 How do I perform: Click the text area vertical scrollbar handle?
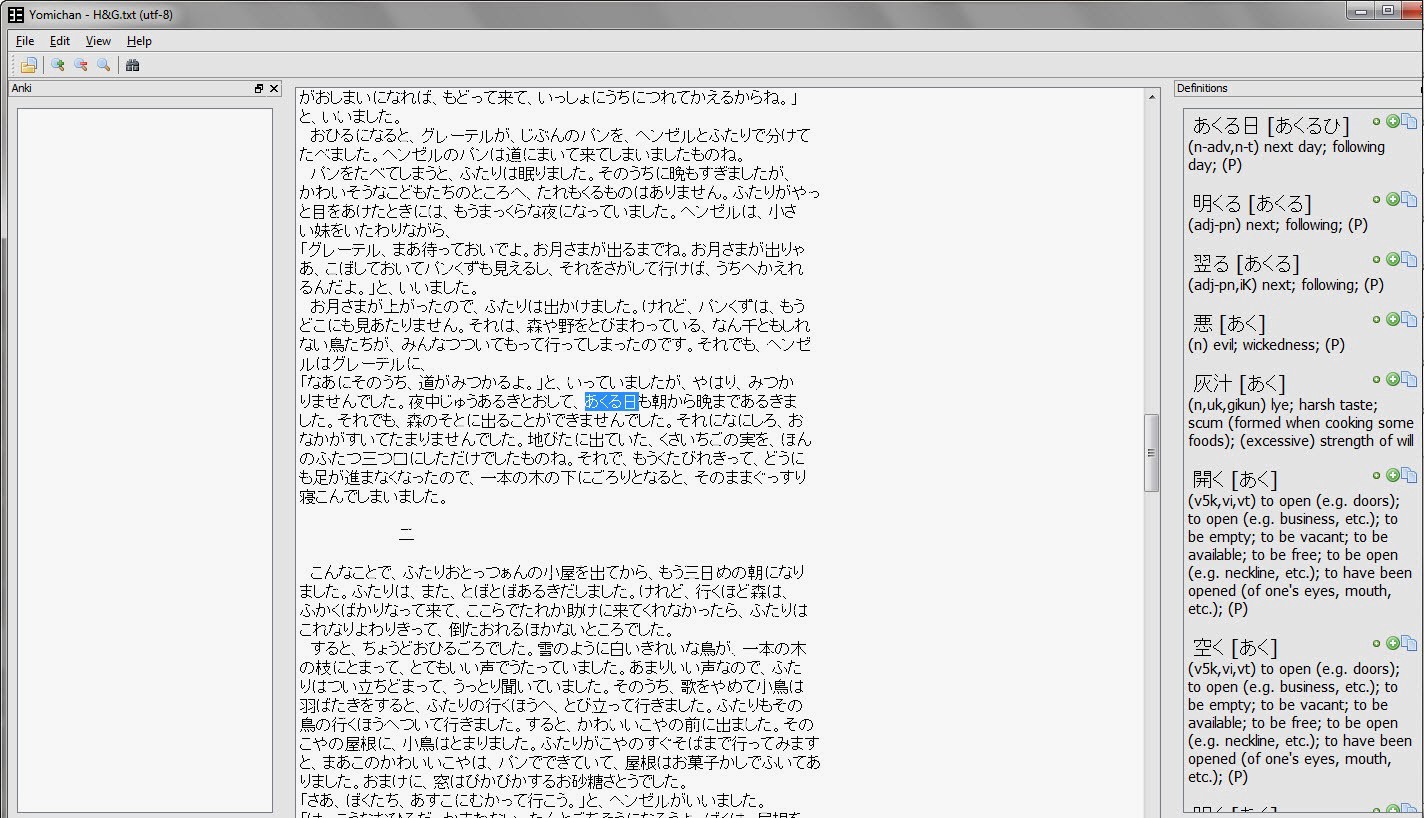(1151, 452)
